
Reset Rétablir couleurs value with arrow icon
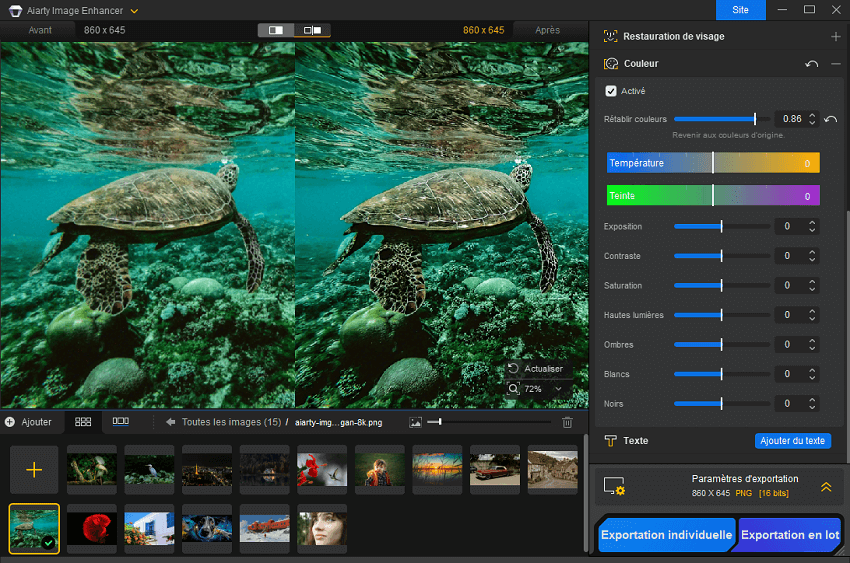pyautogui.click(x=831, y=119)
